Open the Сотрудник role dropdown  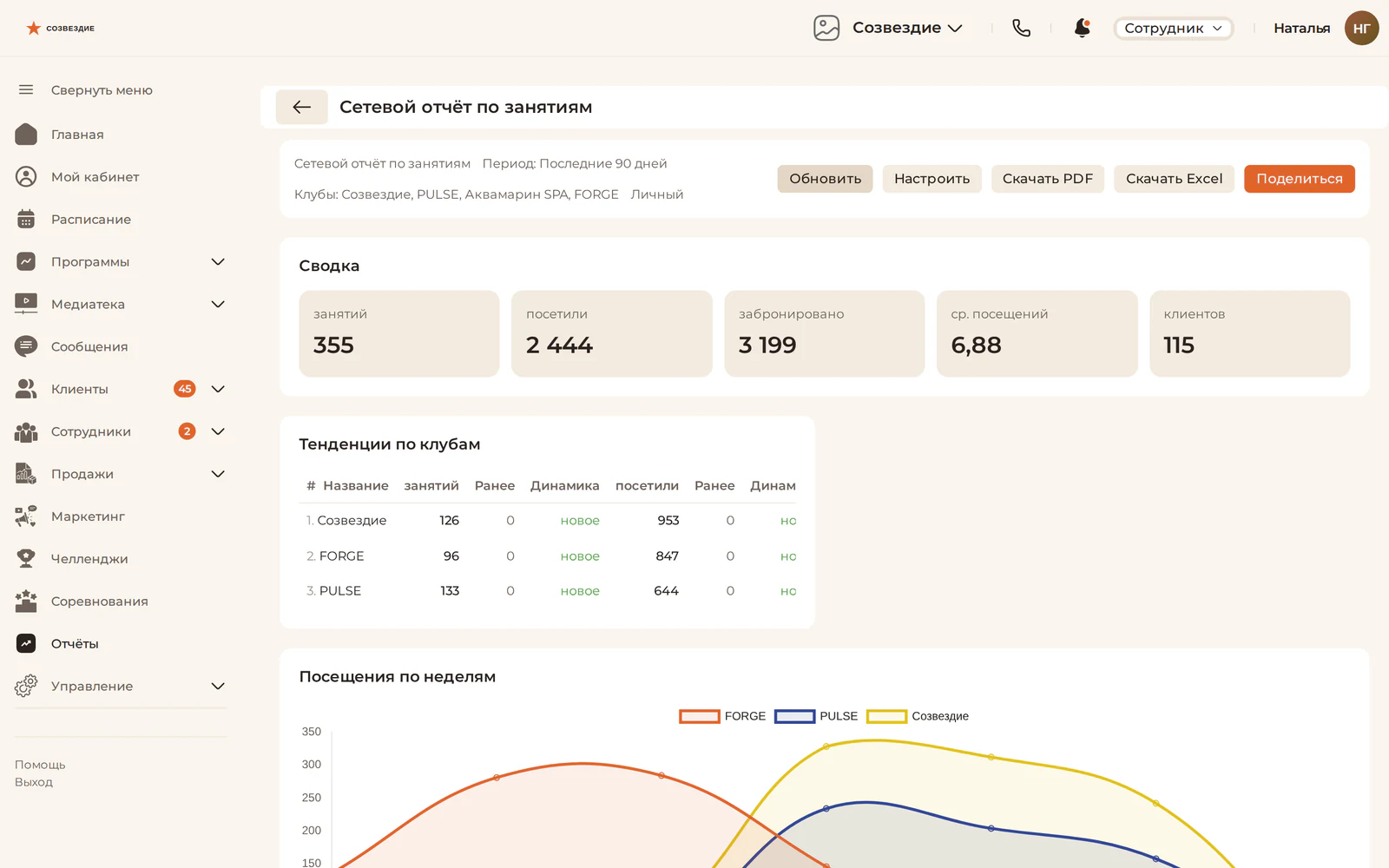(x=1173, y=28)
